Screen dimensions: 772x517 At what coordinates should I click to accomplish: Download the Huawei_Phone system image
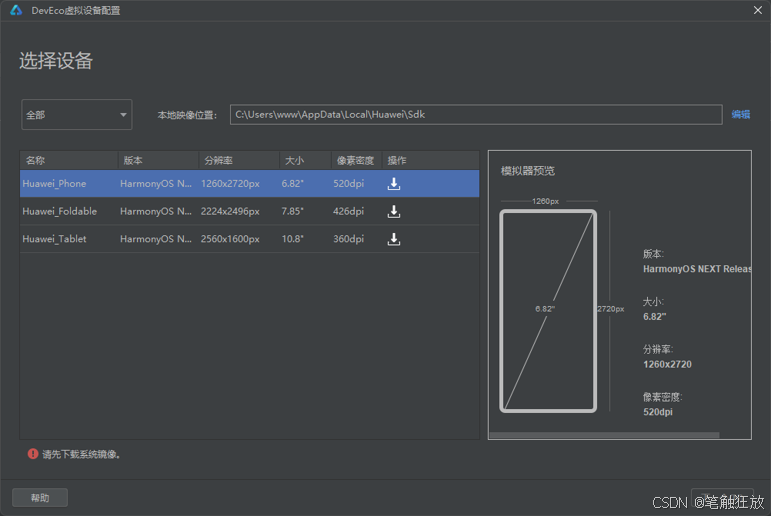393,184
